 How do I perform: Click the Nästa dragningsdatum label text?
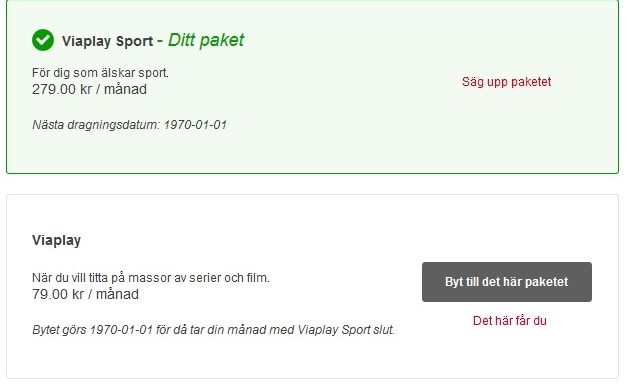coord(96,125)
